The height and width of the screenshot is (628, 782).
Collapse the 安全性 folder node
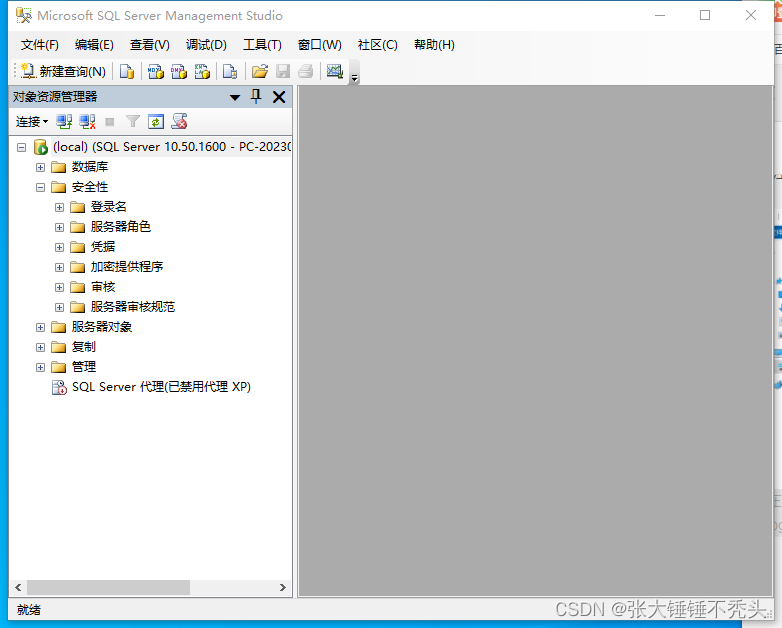click(x=40, y=187)
